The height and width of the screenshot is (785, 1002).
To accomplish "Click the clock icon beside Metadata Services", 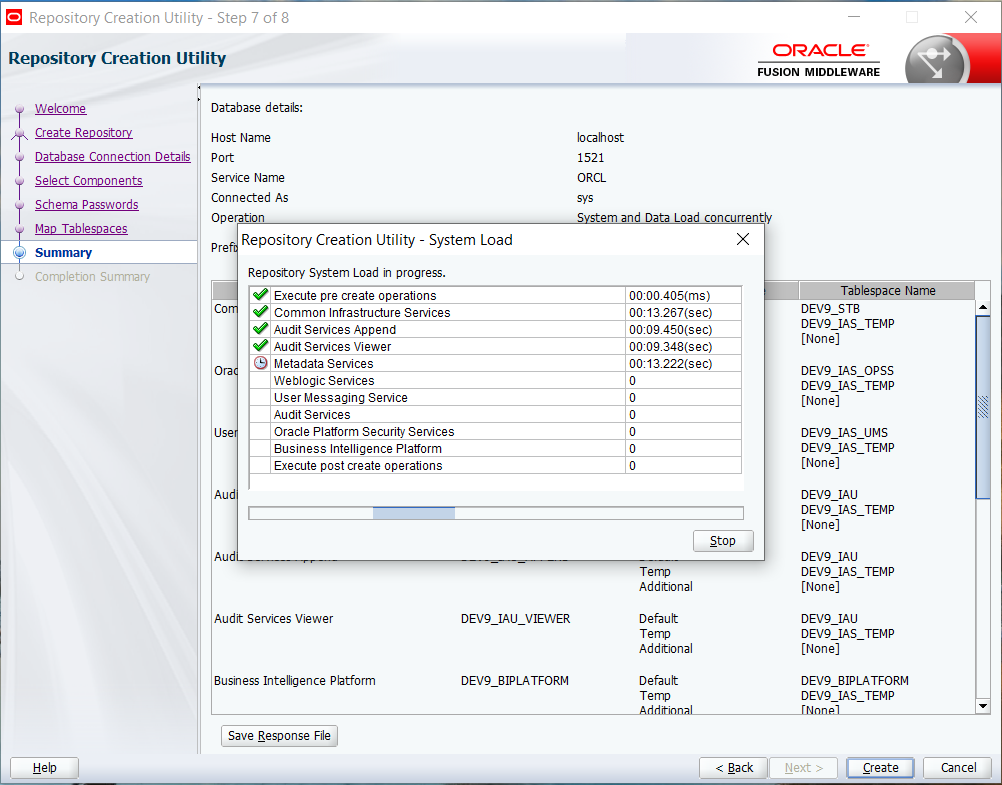I will [x=260, y=363].
